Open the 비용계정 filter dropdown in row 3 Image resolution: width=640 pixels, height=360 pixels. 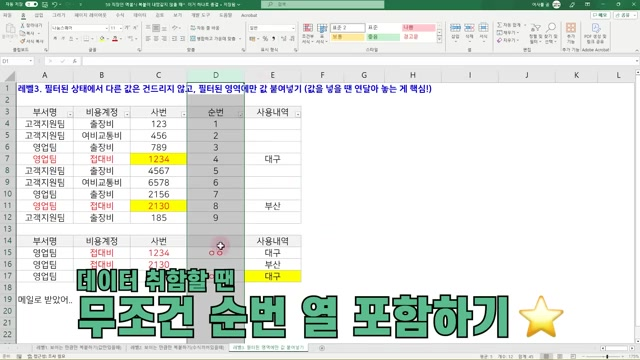[127, 114]
